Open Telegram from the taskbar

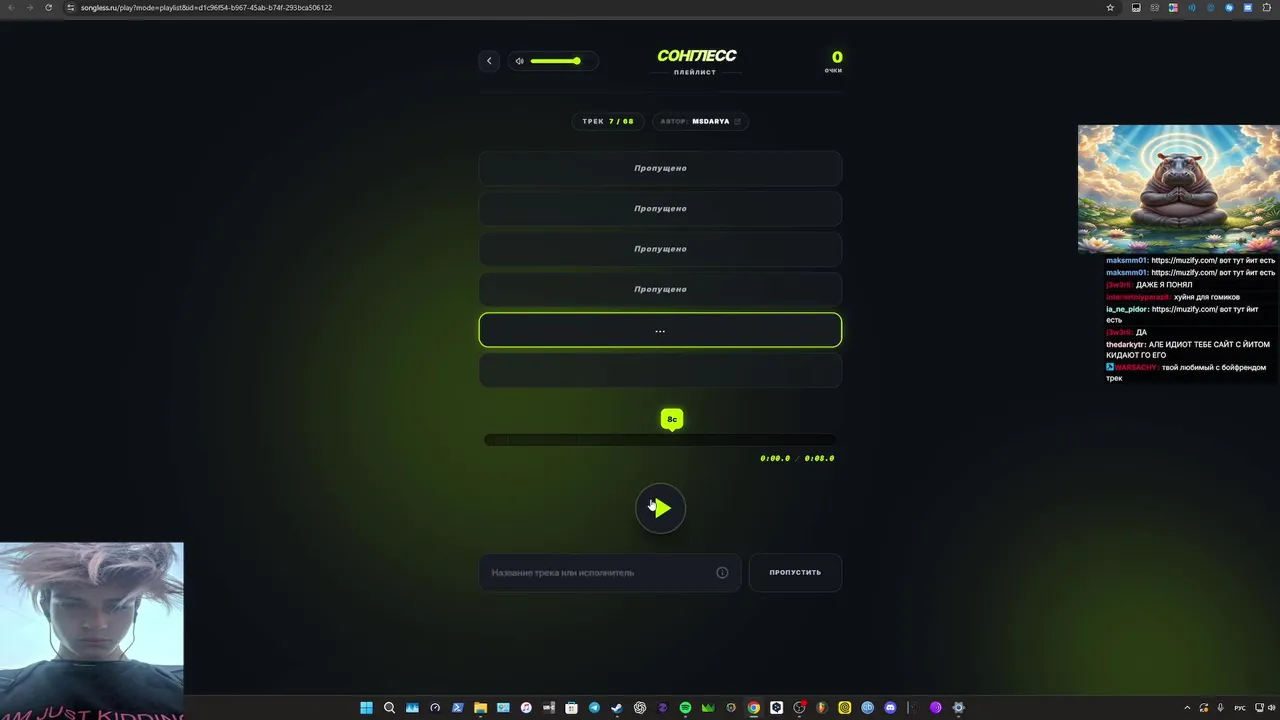tap(594, 708)
